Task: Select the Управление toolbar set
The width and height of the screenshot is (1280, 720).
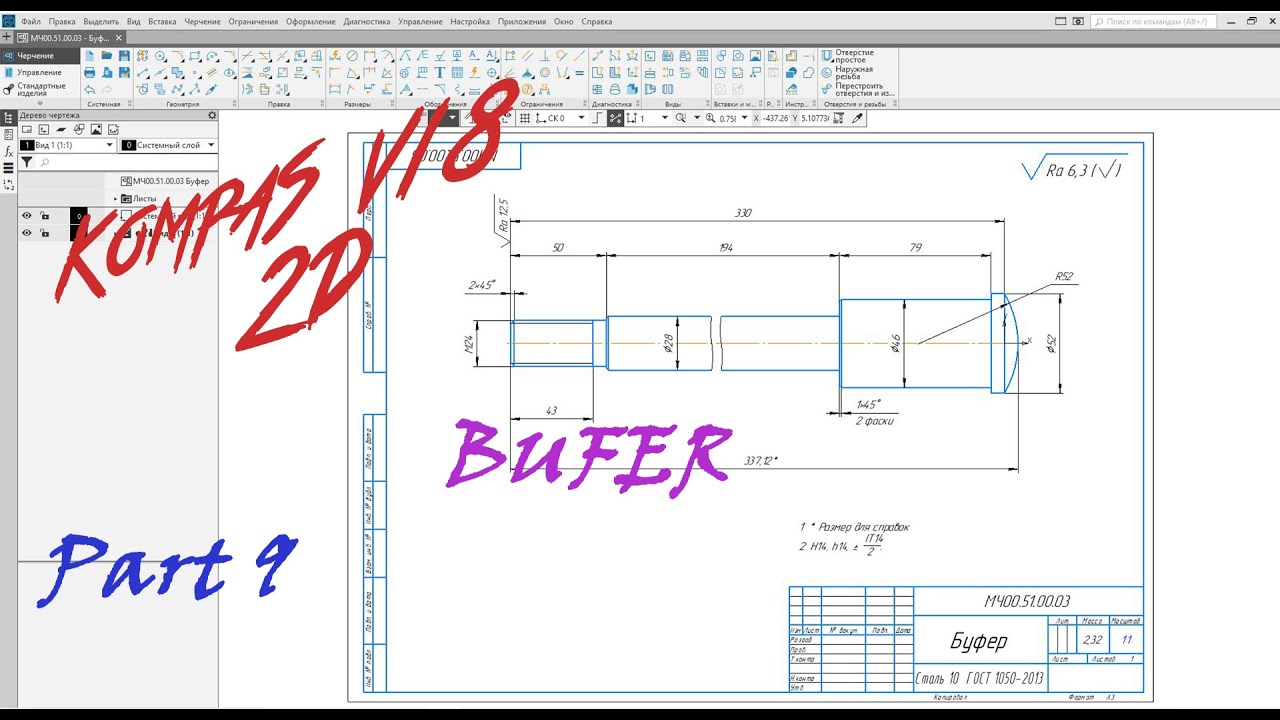Action: (40, 72)
